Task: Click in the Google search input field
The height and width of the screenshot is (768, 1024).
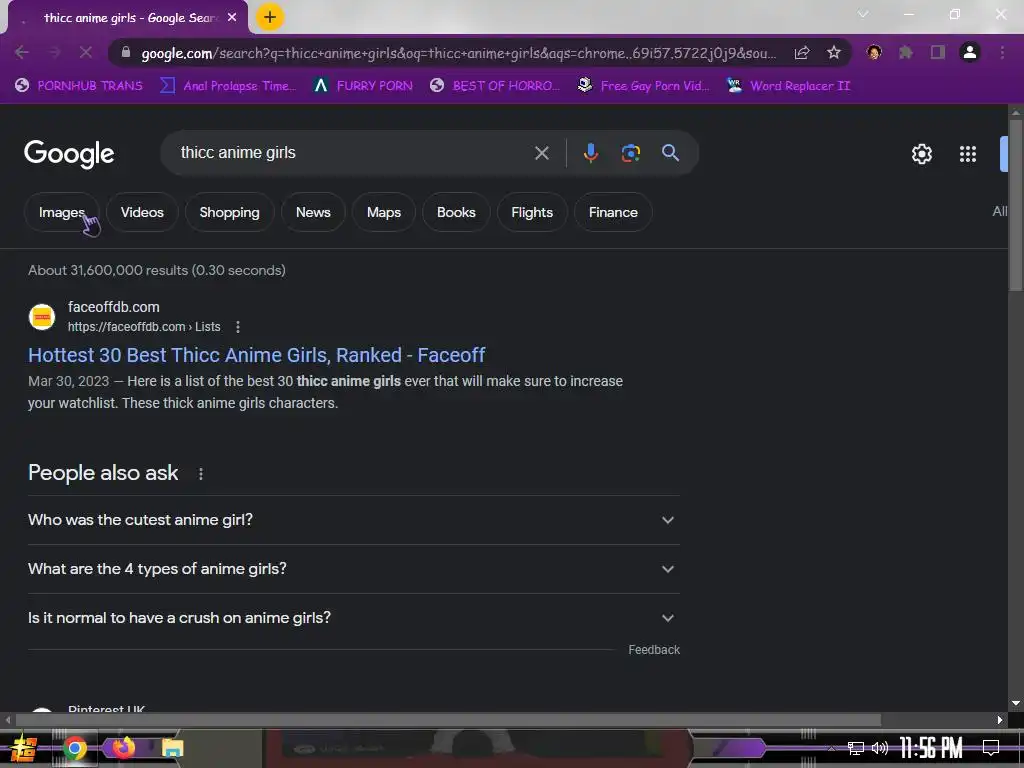Action: click(x=351, y=153)
